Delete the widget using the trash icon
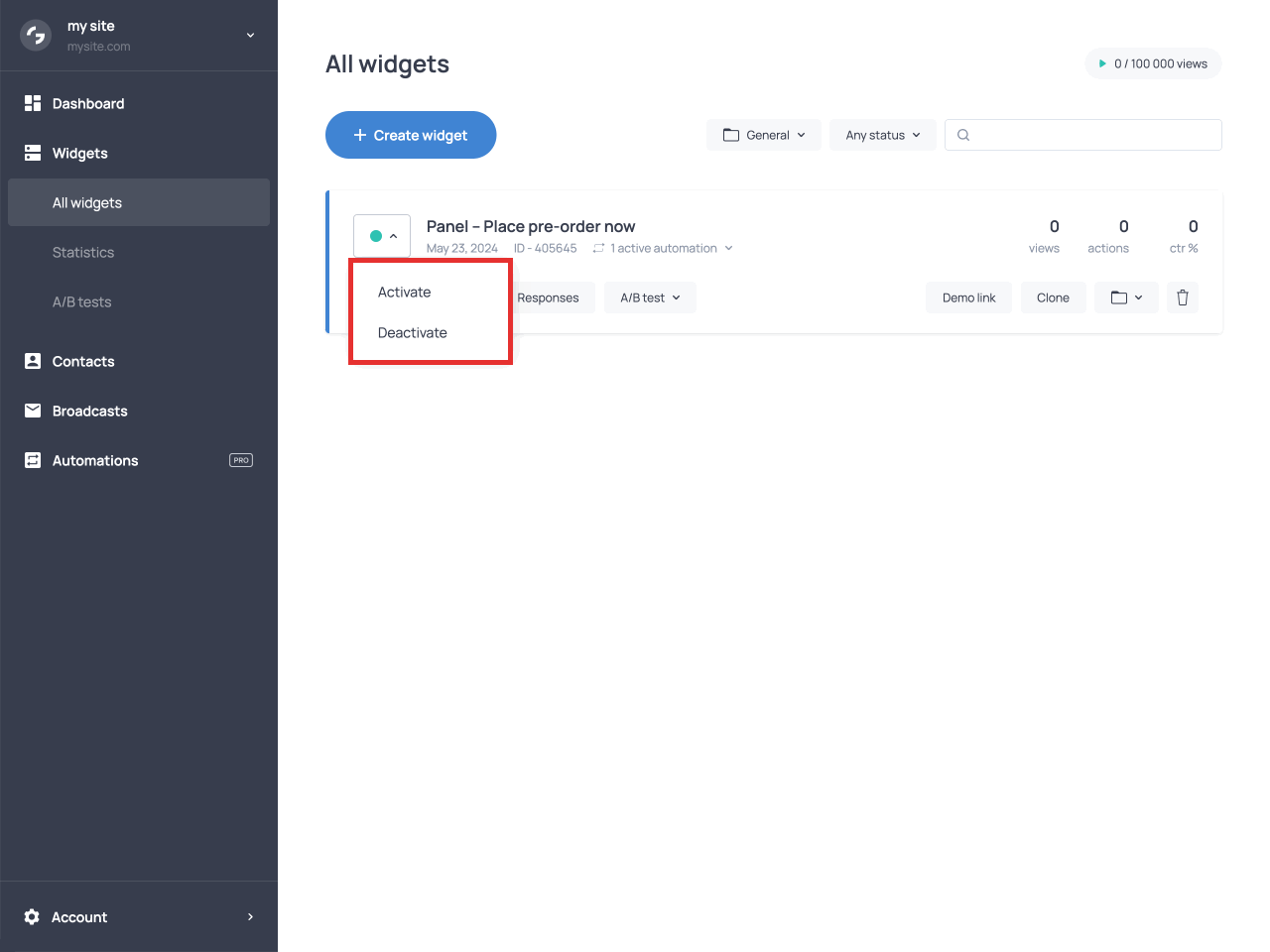The width and height of the screenshot is (1270, 952). [1182, 297]
